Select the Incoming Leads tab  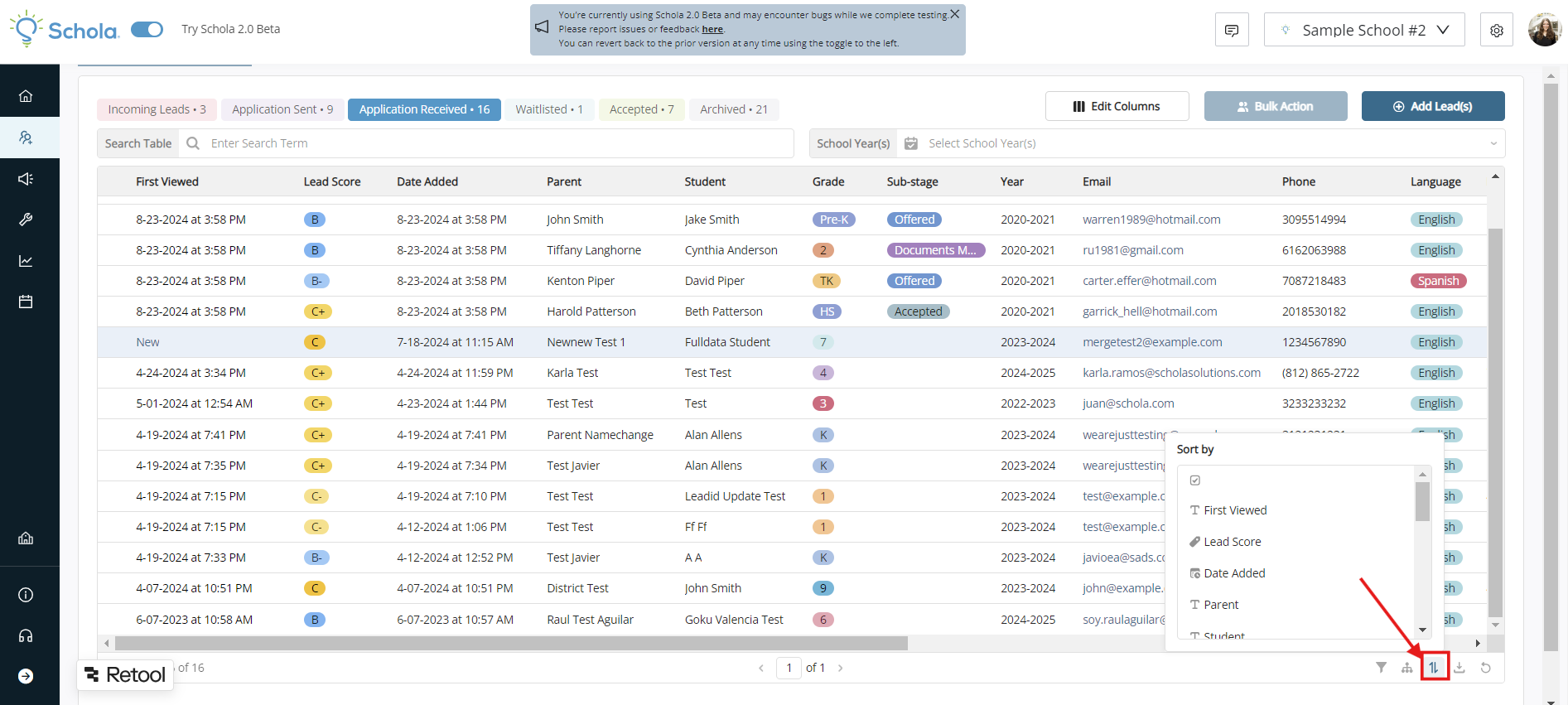157,109
